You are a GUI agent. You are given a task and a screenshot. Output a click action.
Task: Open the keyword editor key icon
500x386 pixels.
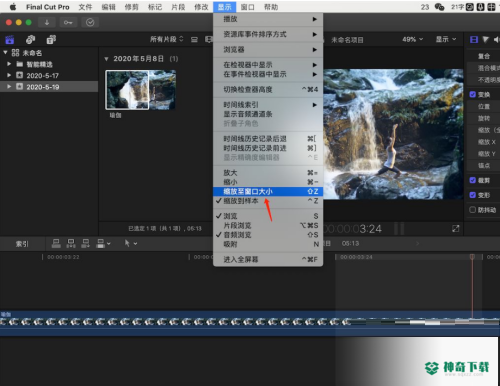click(x=68, y=22)
